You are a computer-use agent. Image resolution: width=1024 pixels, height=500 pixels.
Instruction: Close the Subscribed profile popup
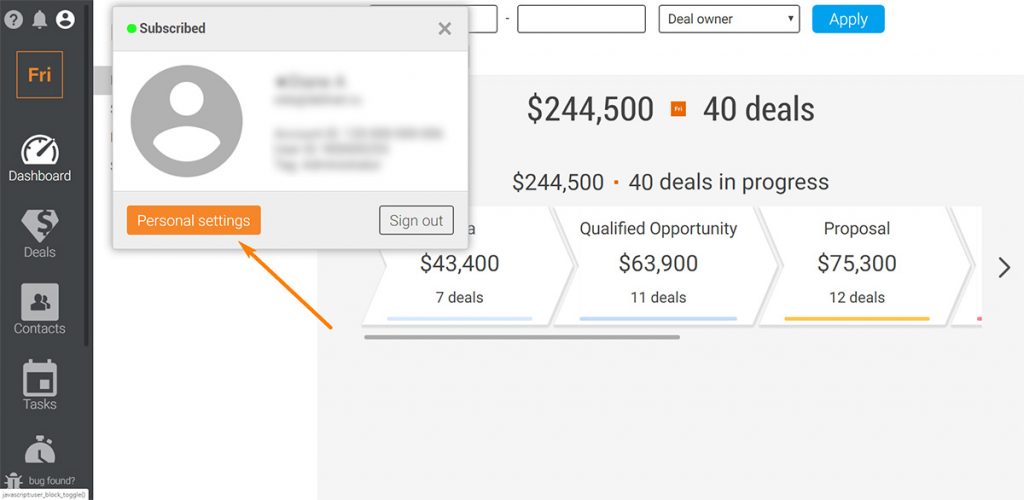445,29
